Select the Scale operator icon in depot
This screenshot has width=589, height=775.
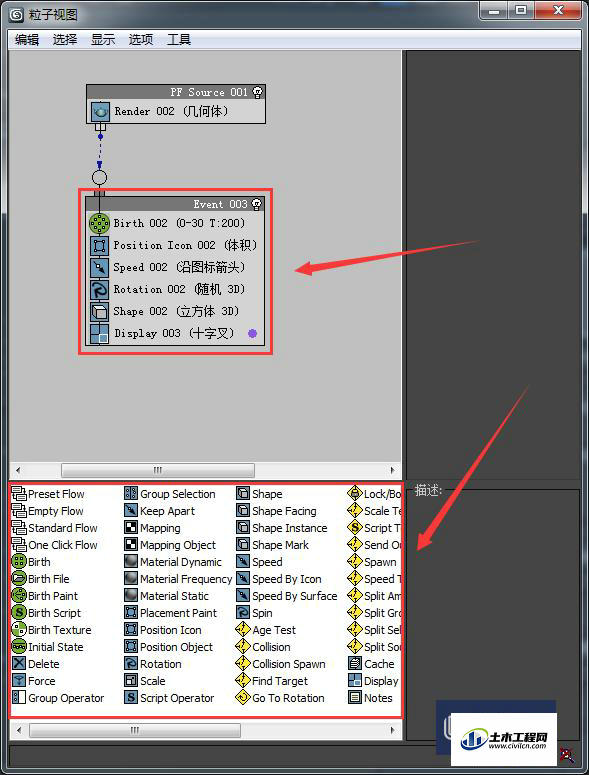(x=131, y=681)
